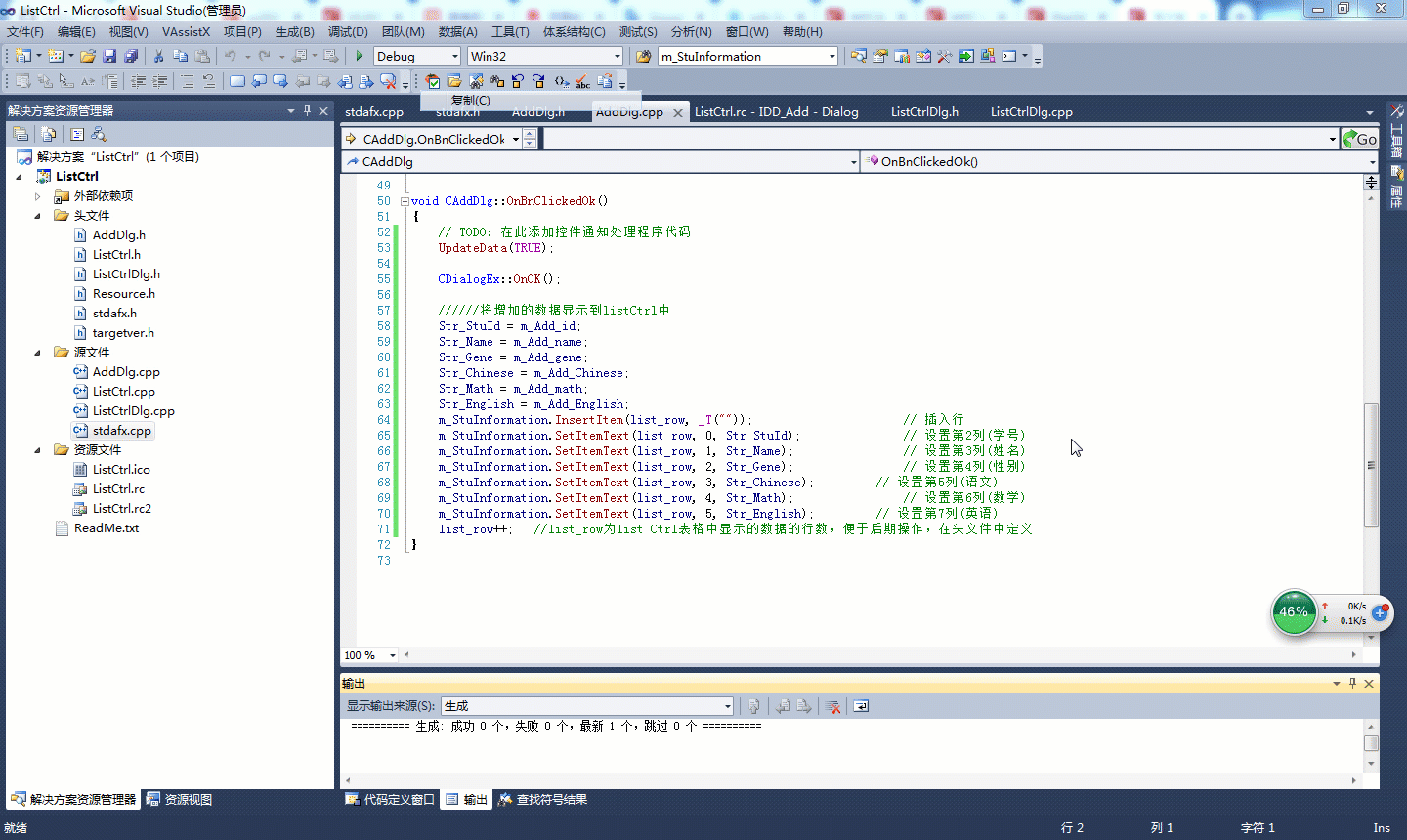This screenshot has width=1407, height=840.
Task: Start debugging with the green play arrow icon
Action: 358,56
